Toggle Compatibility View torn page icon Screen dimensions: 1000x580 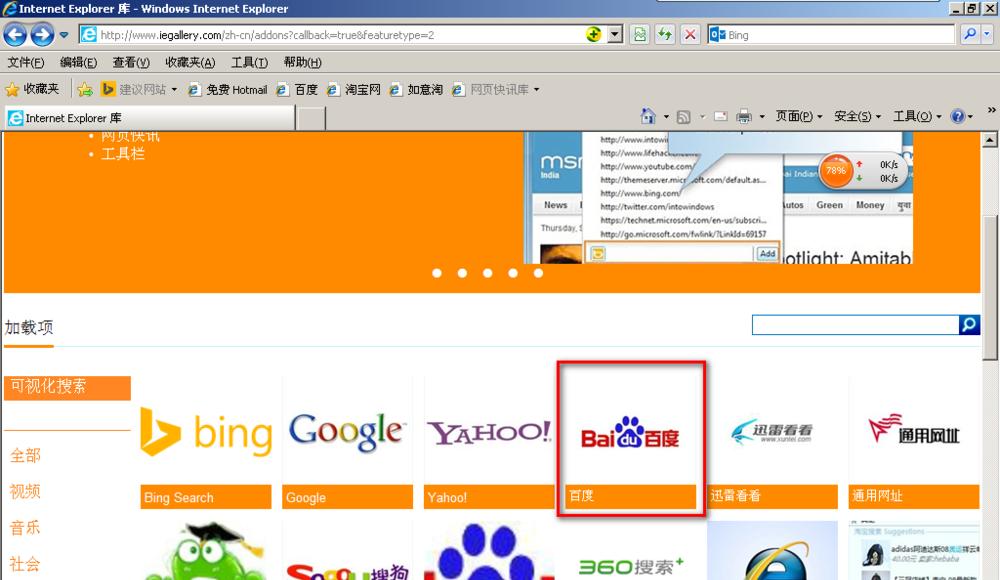640,34
